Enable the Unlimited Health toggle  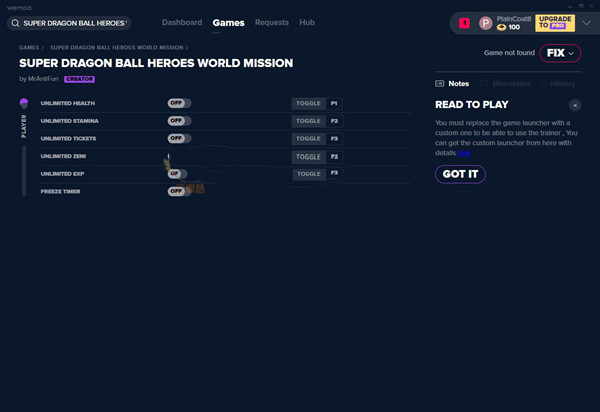[179, 103]
